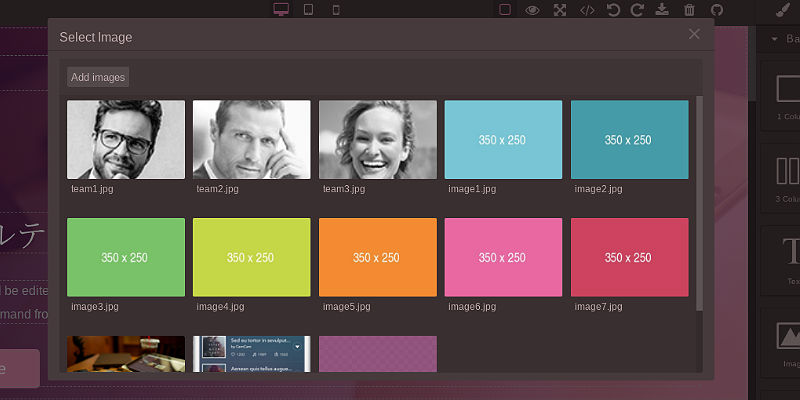Click the image6.jpg file name
Viewport: 800px width, 400px height.
[472, 307]
